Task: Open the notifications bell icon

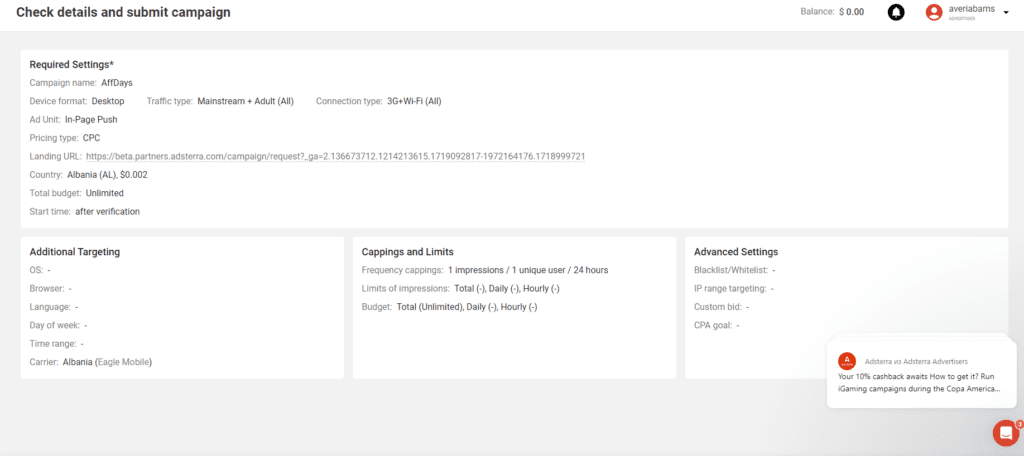Action: tap(896, 12)
